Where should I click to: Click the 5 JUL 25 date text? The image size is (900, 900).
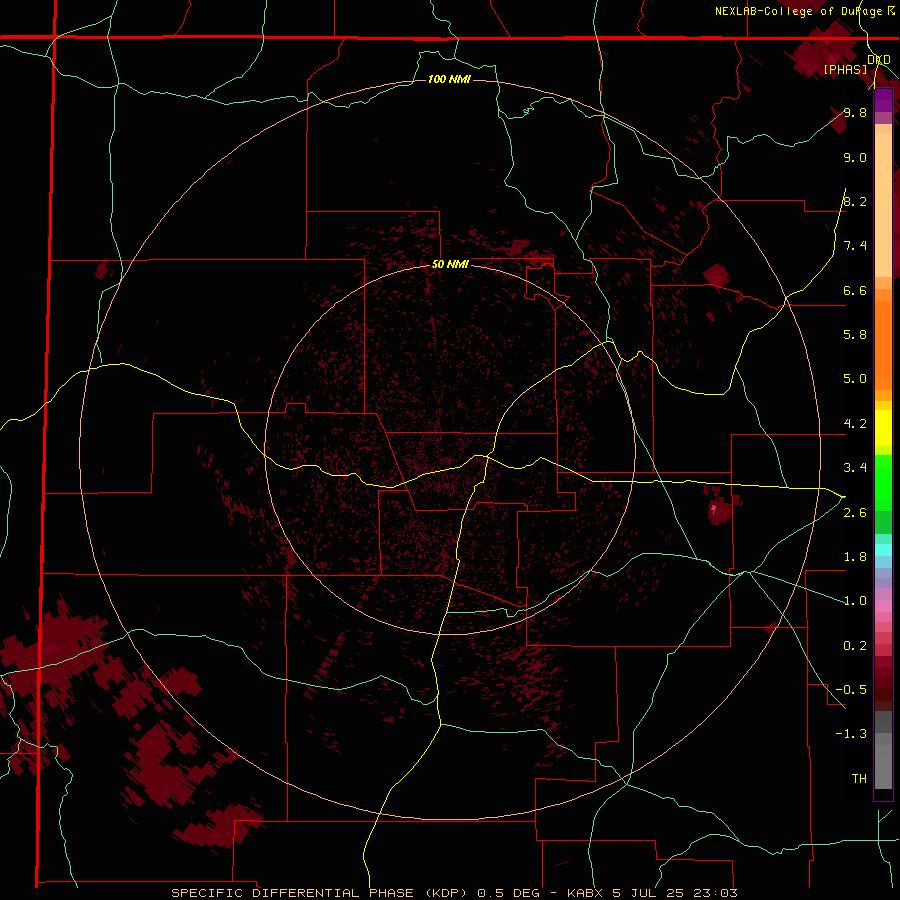[x=649, y=893]
